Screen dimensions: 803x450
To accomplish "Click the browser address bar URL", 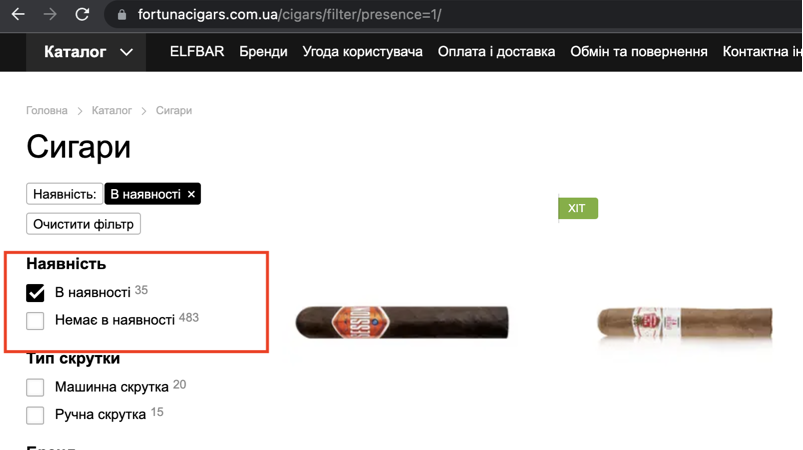I will pyautogui.click(x=289, y=15).
